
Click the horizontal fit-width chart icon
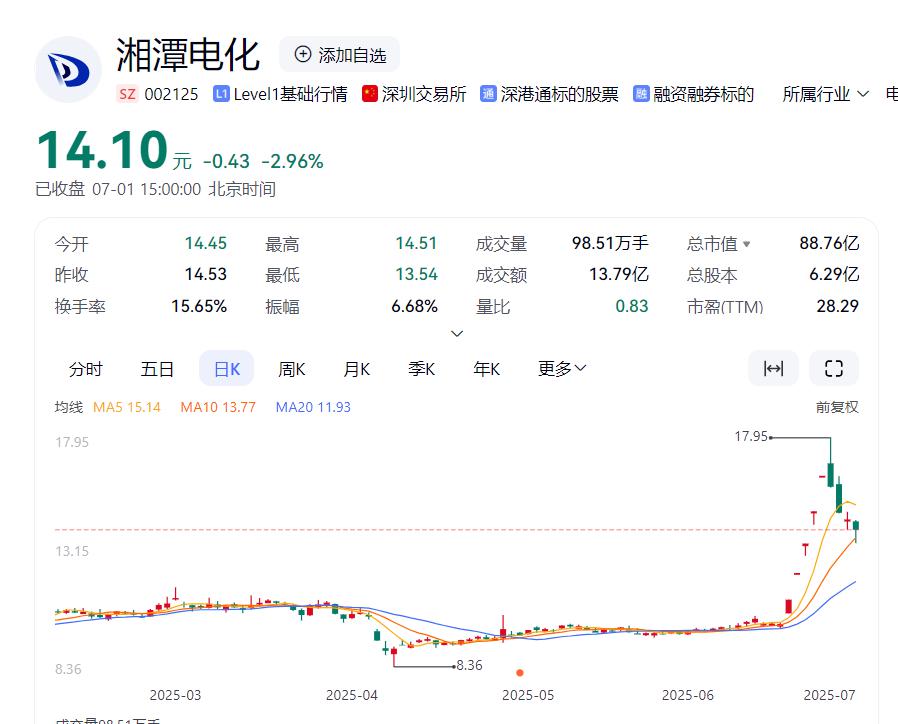(773, 368)
